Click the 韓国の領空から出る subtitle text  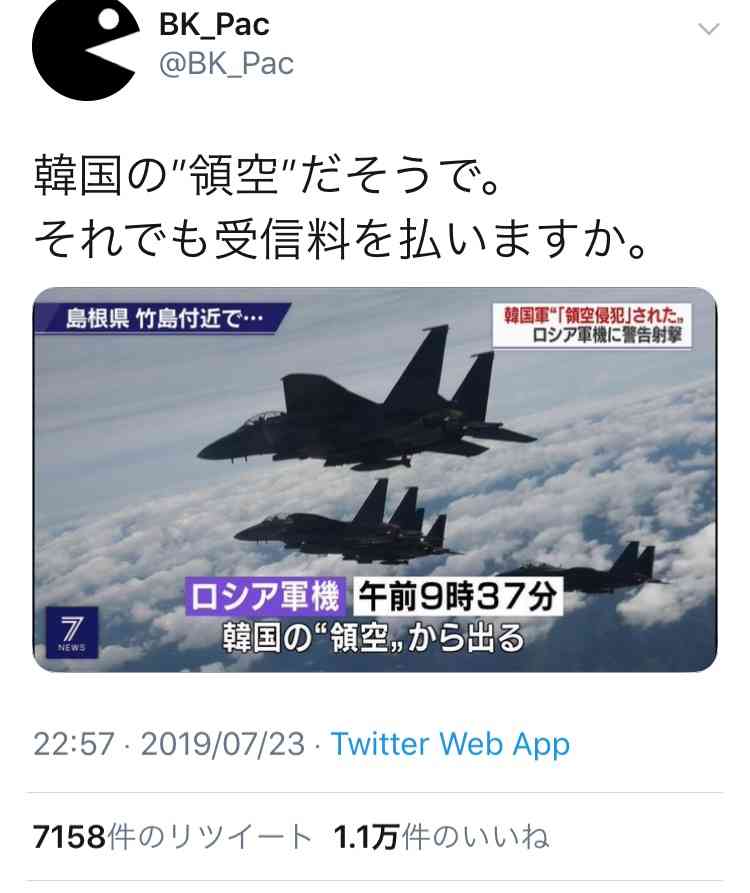(373, 638)
